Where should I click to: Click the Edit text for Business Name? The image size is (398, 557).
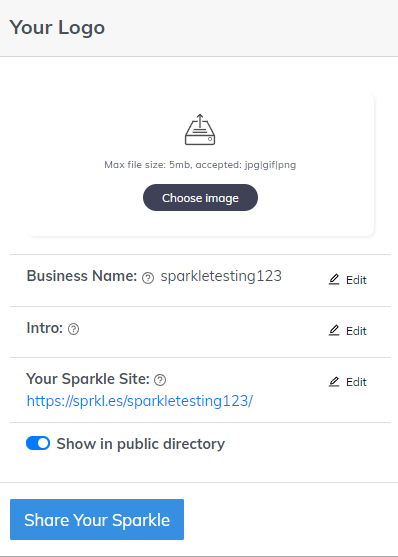pos(356,280)
